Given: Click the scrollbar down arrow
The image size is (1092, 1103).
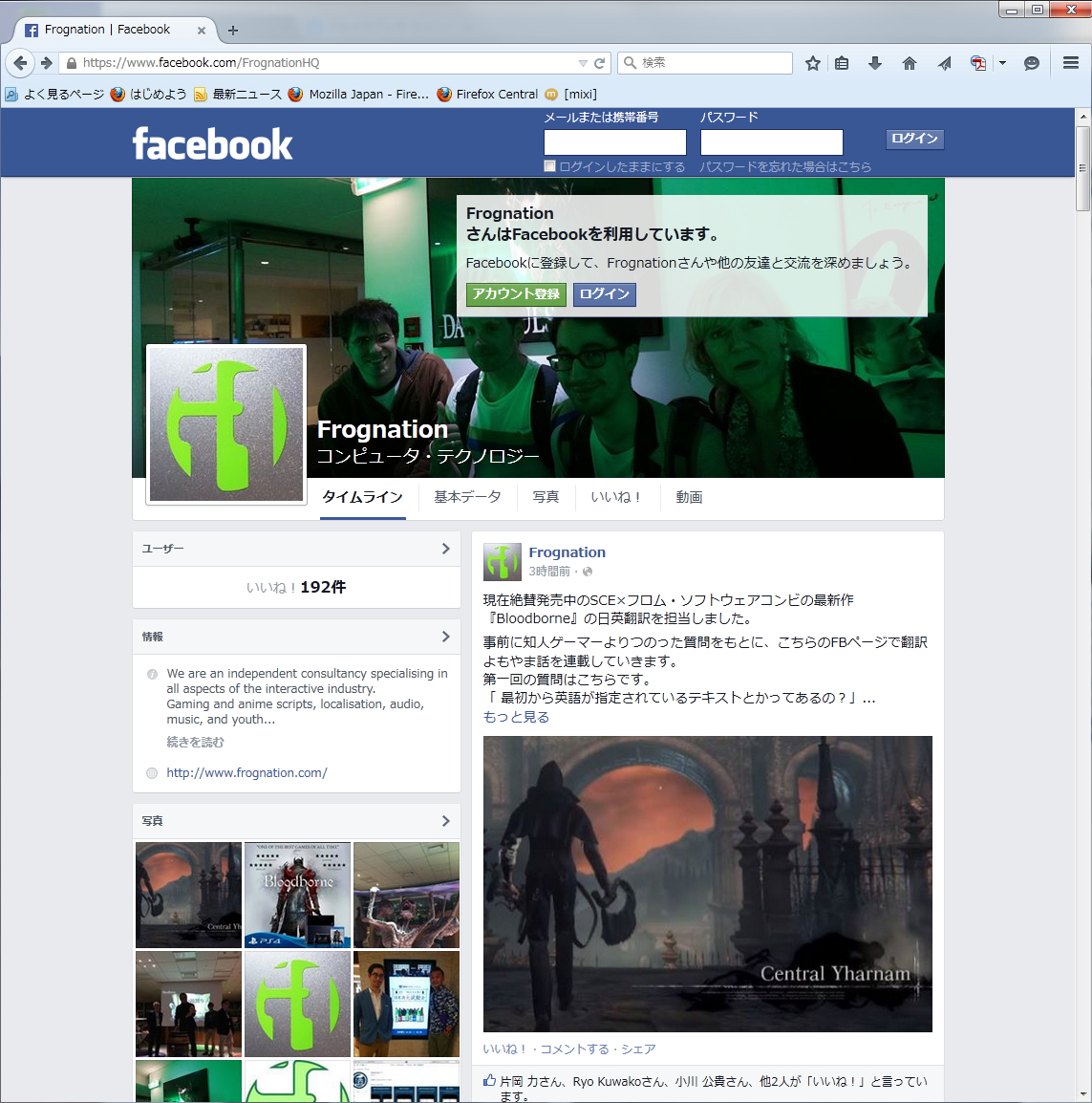Looking at the screenshot, I should [1082, 1094].
